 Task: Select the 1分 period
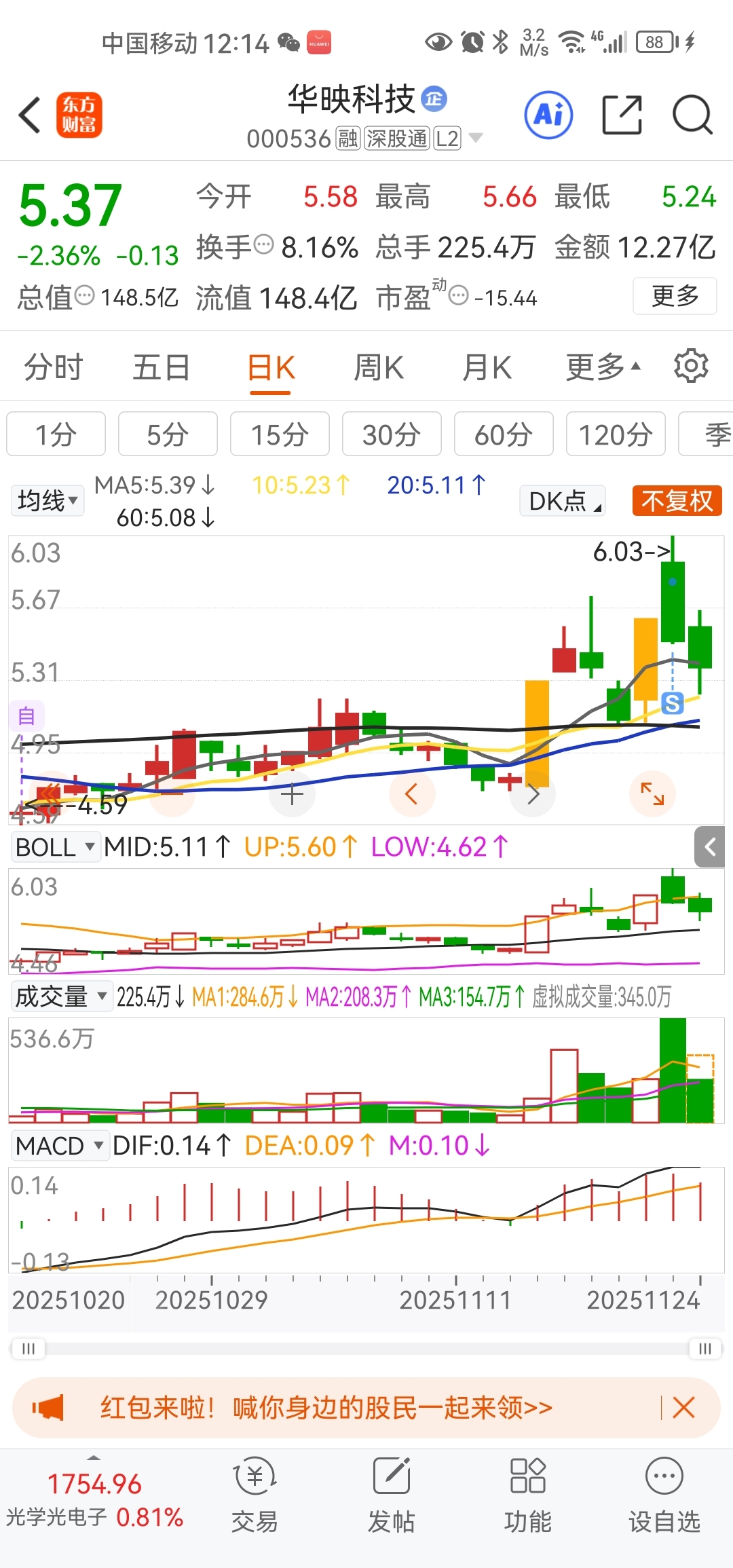click(x=56, y=434)
